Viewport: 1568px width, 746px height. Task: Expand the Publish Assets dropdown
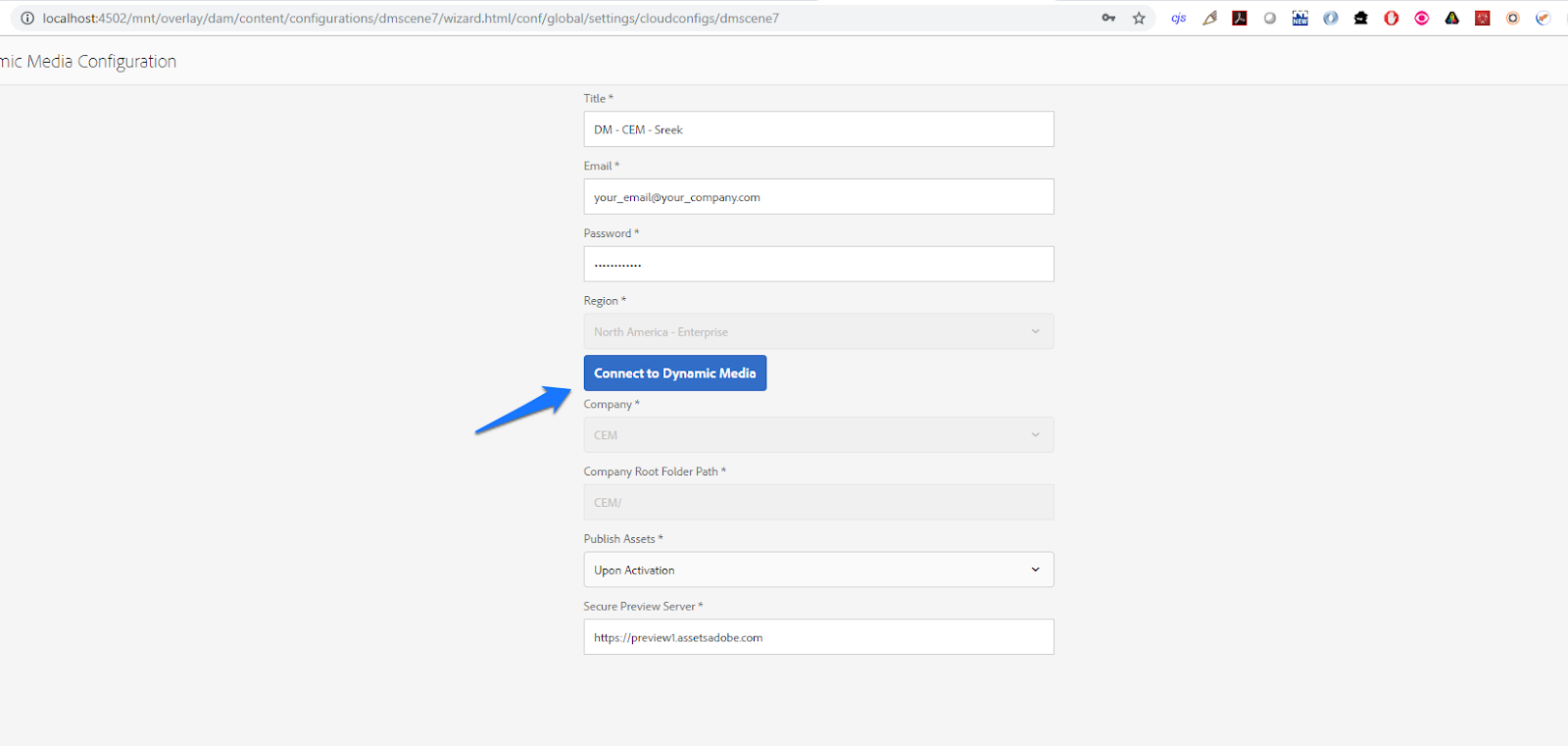tap(818, 570)
